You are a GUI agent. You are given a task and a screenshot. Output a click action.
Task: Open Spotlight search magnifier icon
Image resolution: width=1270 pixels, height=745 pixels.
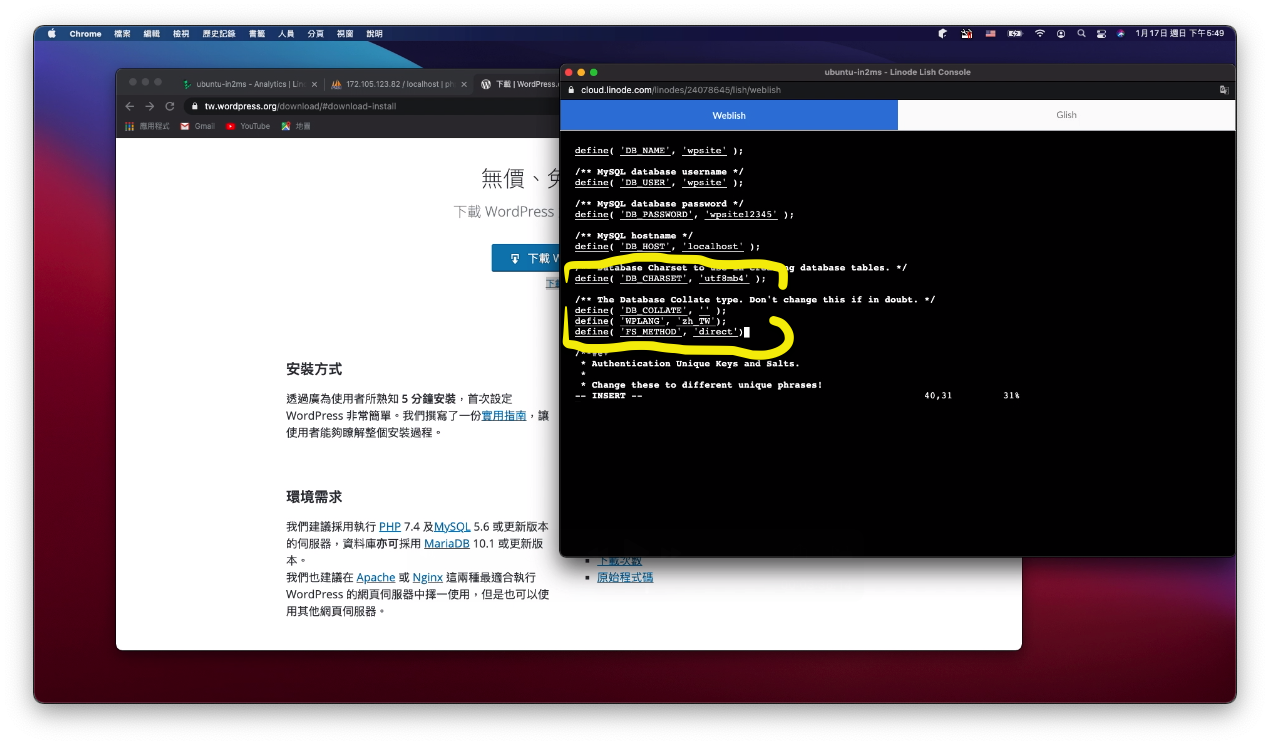click(x=1081, y=33)
